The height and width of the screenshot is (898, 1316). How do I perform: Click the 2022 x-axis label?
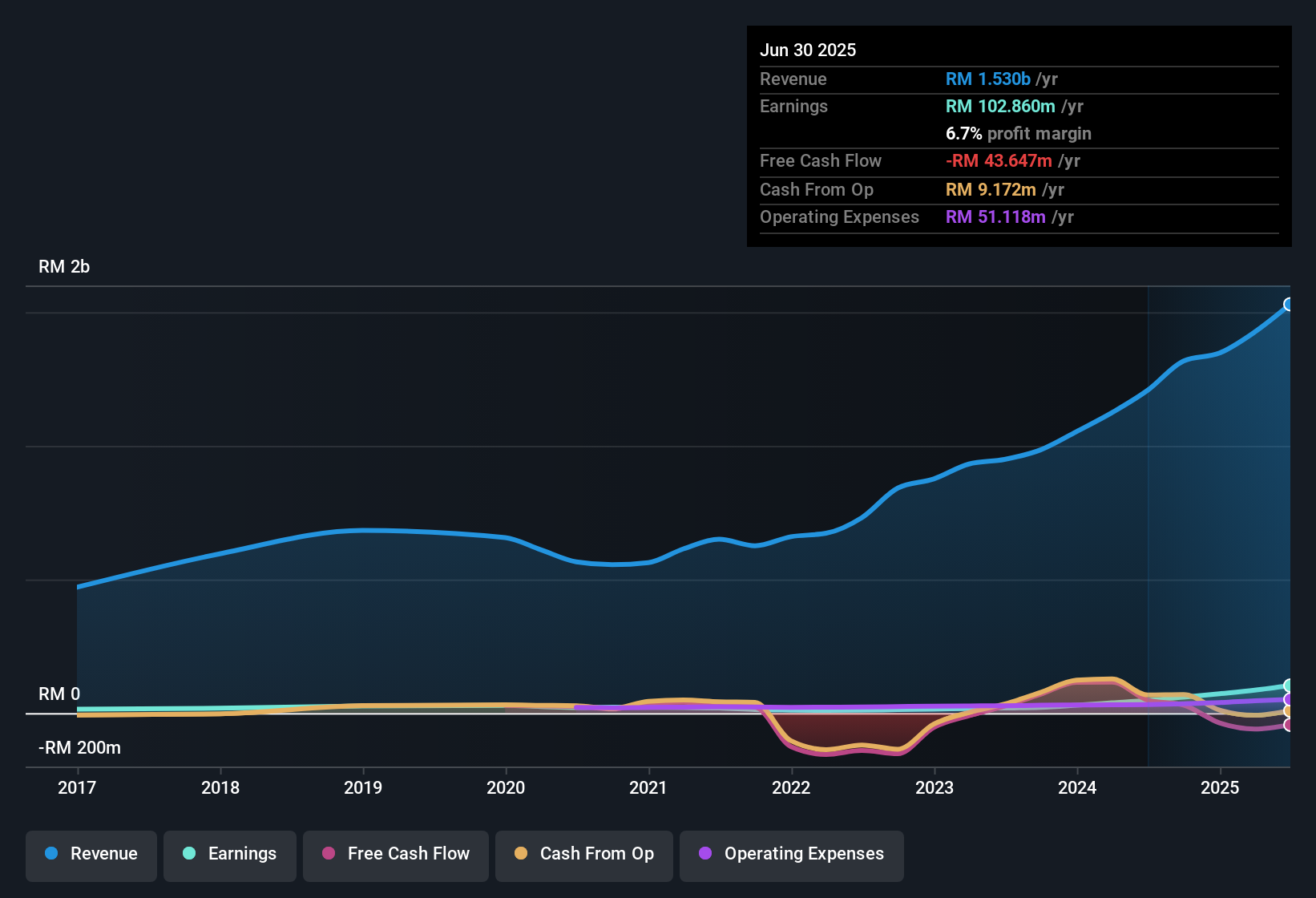coord(791,787)
